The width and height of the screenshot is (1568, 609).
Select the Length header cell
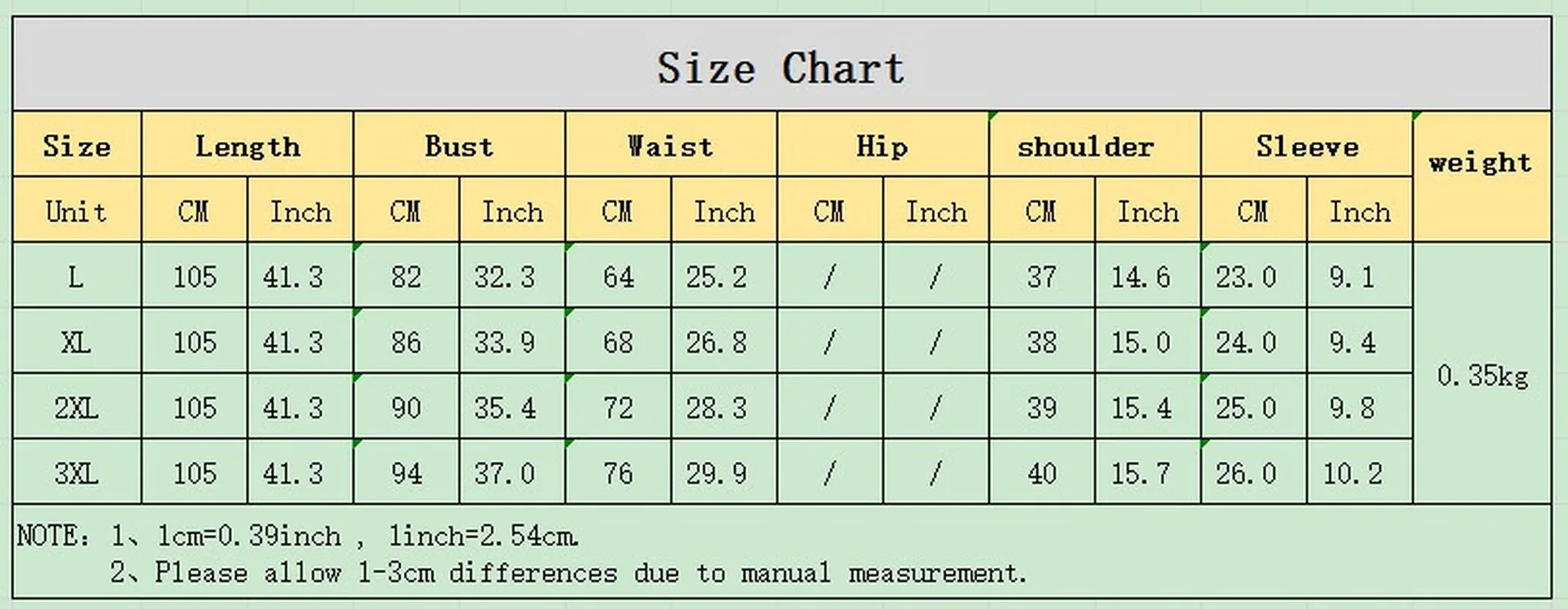click(247, 145)
